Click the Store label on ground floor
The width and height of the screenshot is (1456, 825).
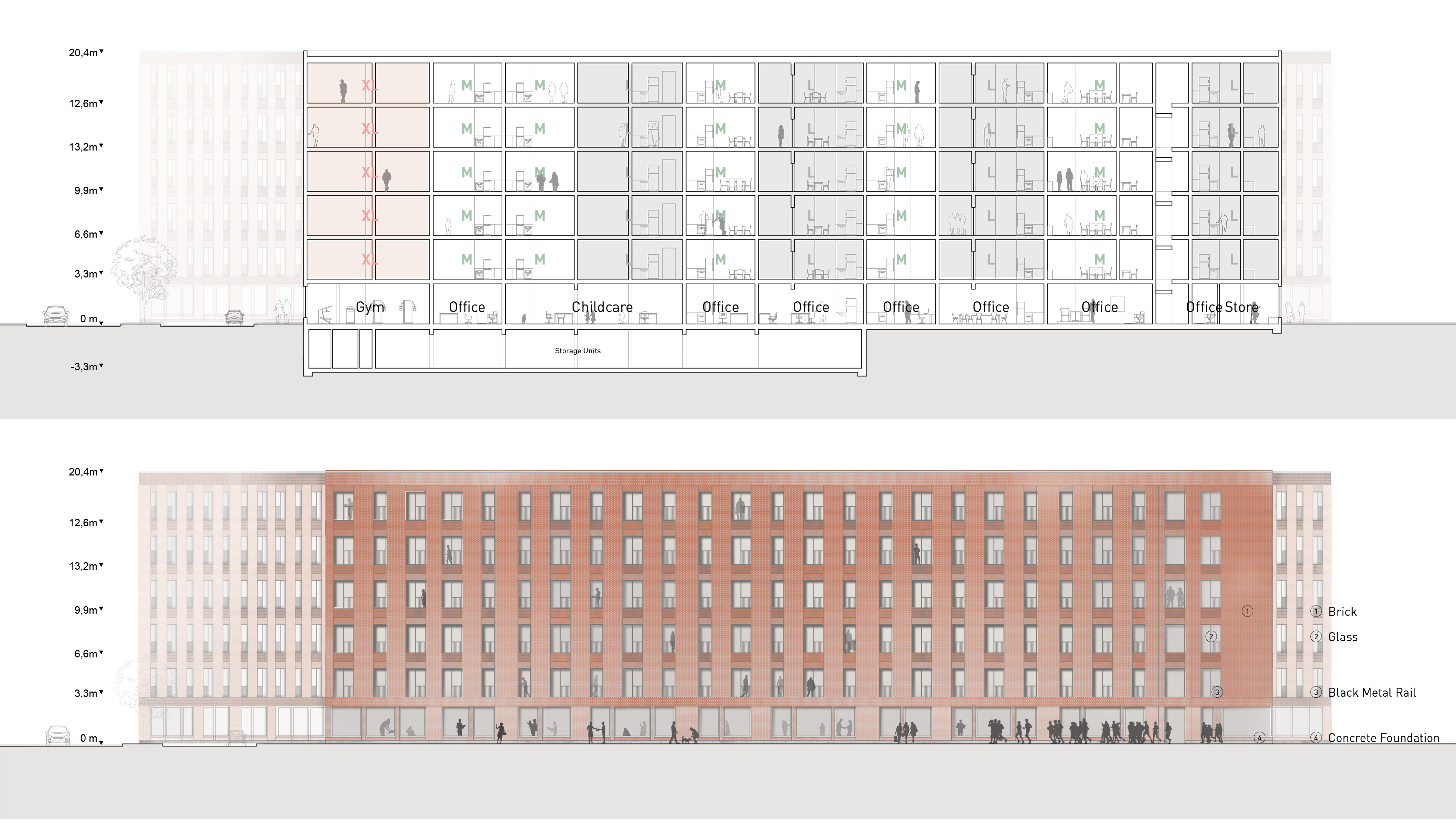coord(1241,307)
